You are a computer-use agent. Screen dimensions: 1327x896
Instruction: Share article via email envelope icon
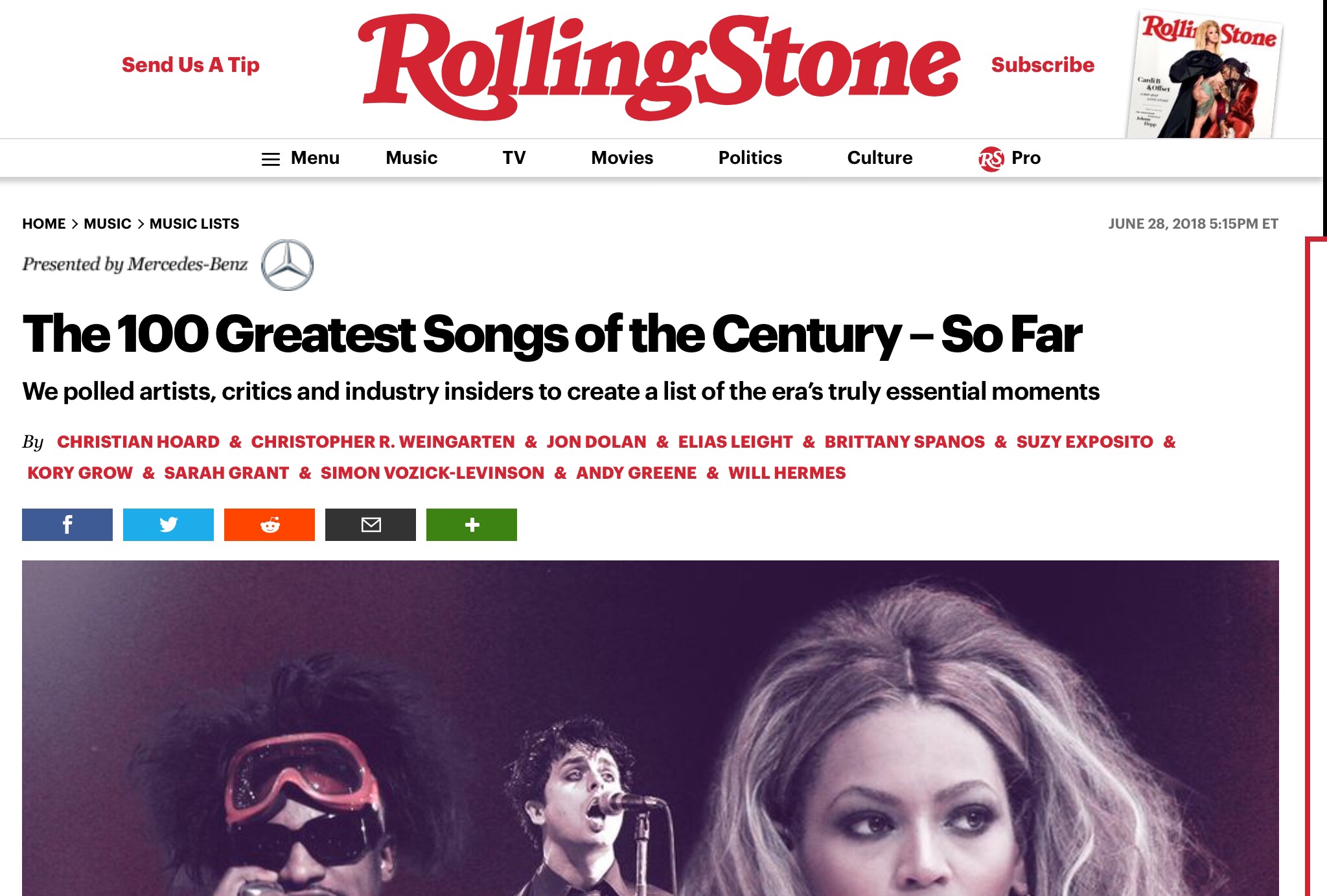(x=371, y=525)
